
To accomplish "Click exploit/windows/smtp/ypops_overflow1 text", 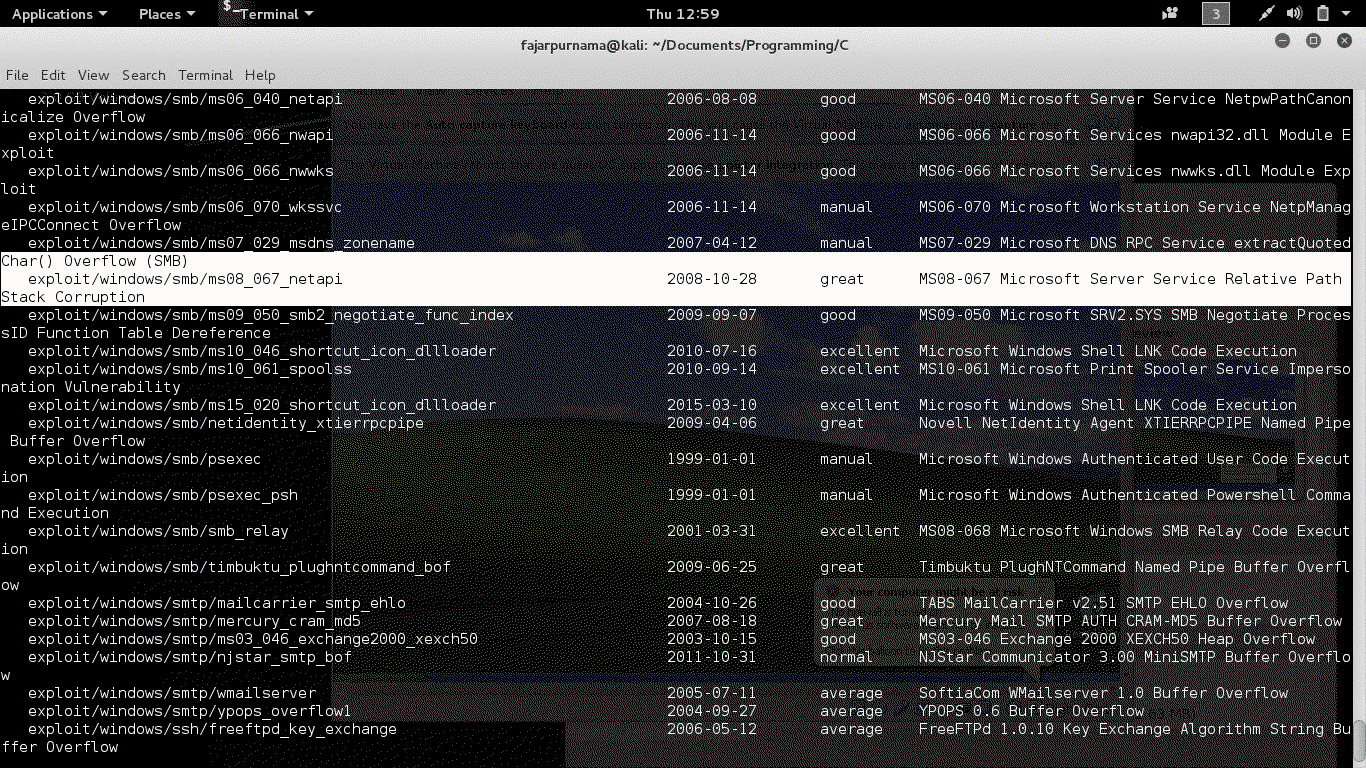I will [190, 711].
